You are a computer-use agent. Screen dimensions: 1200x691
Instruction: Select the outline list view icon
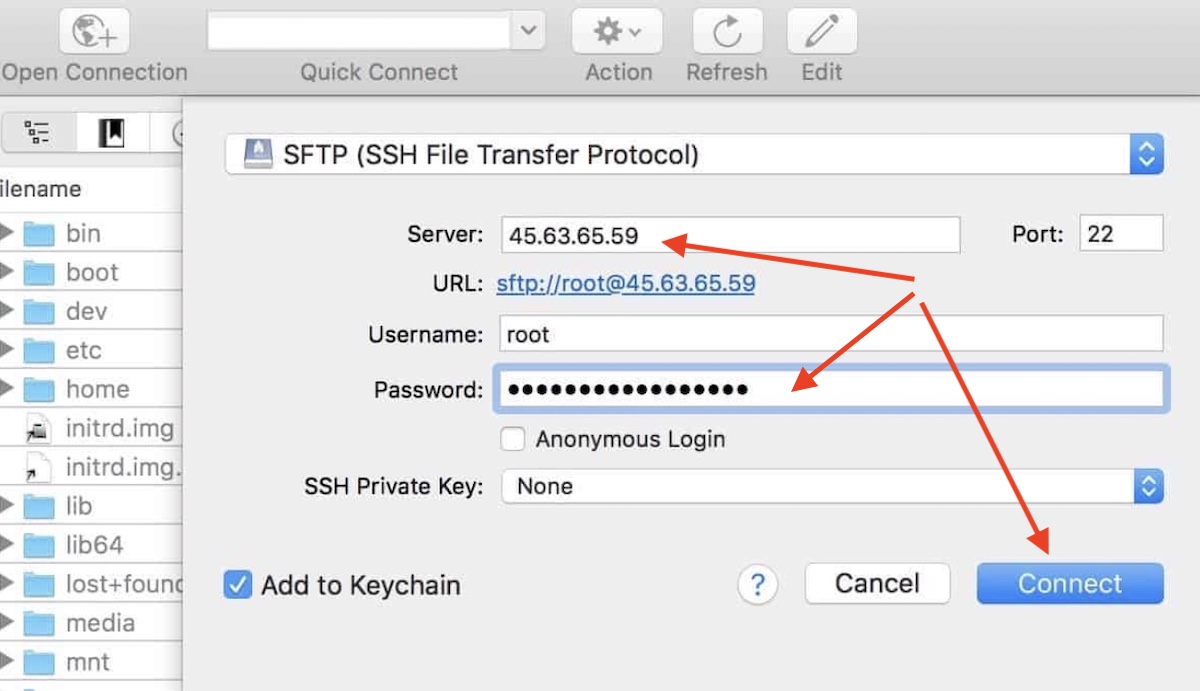click(38, 133)
